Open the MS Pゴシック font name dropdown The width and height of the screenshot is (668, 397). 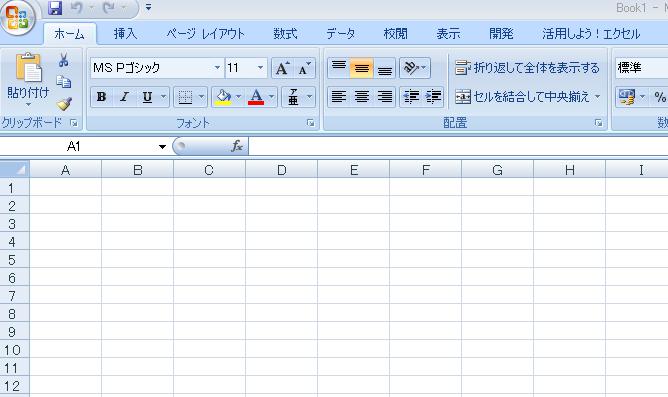coord(217,68)
